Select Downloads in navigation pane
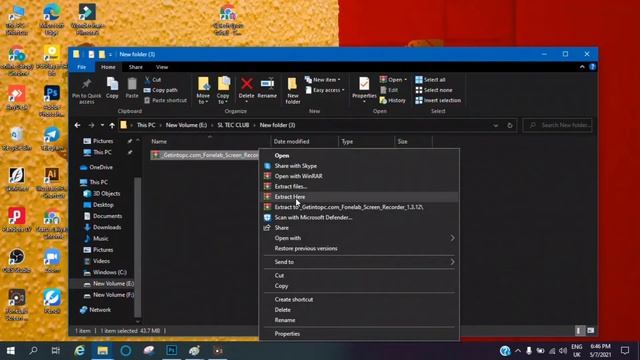 tap(103, 227)
